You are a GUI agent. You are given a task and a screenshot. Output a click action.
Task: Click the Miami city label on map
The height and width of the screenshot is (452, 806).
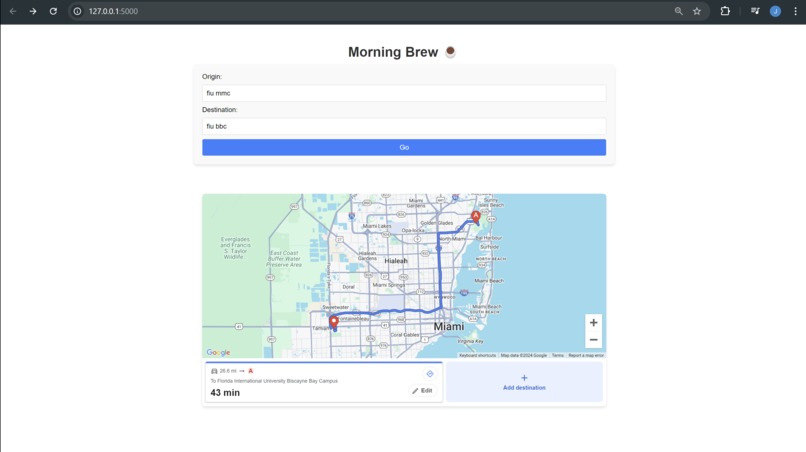click(x=449, y=327)
